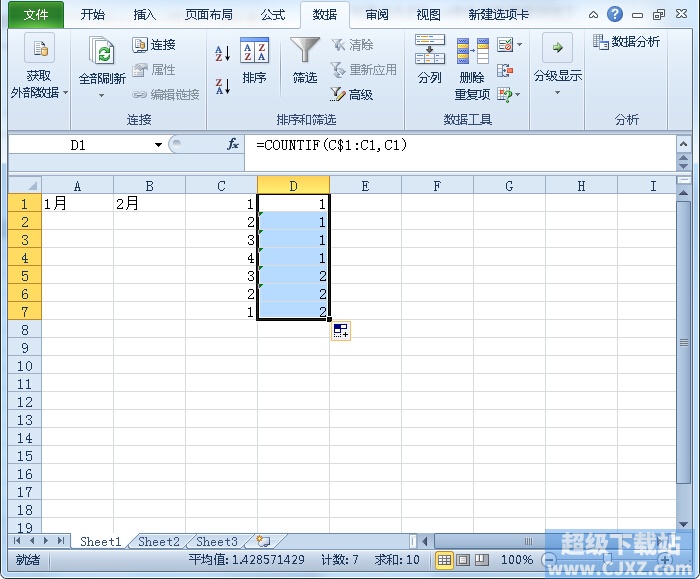Select the Sheet1 tab
700x579 pixels.
[100, 542]
